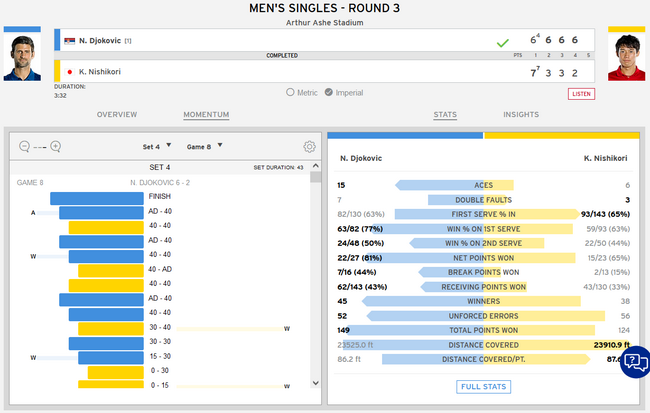Open N. Djokovic player name link
Viewport: 650px width, 413px height.
100,41
